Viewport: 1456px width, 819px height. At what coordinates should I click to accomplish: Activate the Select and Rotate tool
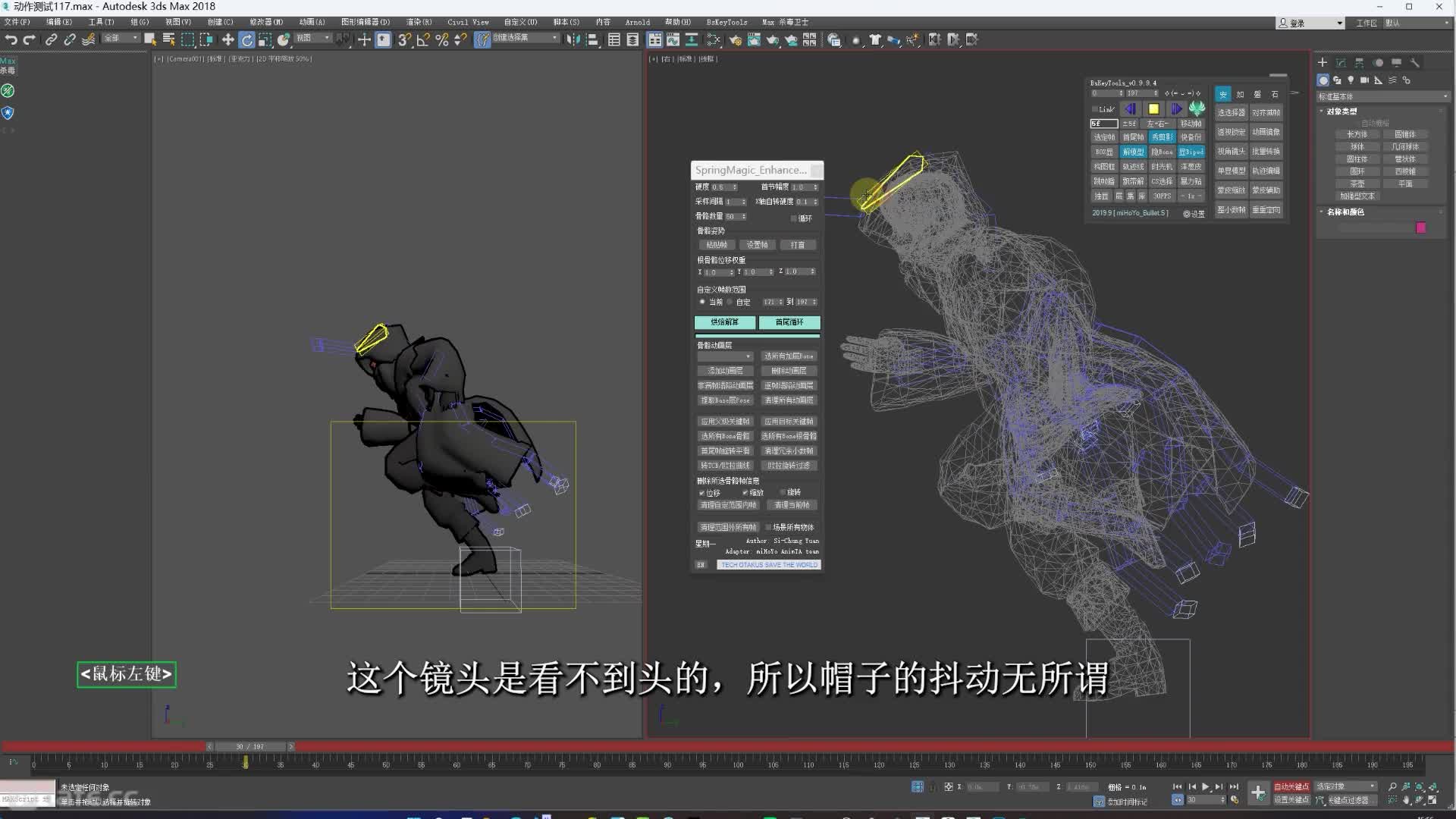[x=246, y=39]
